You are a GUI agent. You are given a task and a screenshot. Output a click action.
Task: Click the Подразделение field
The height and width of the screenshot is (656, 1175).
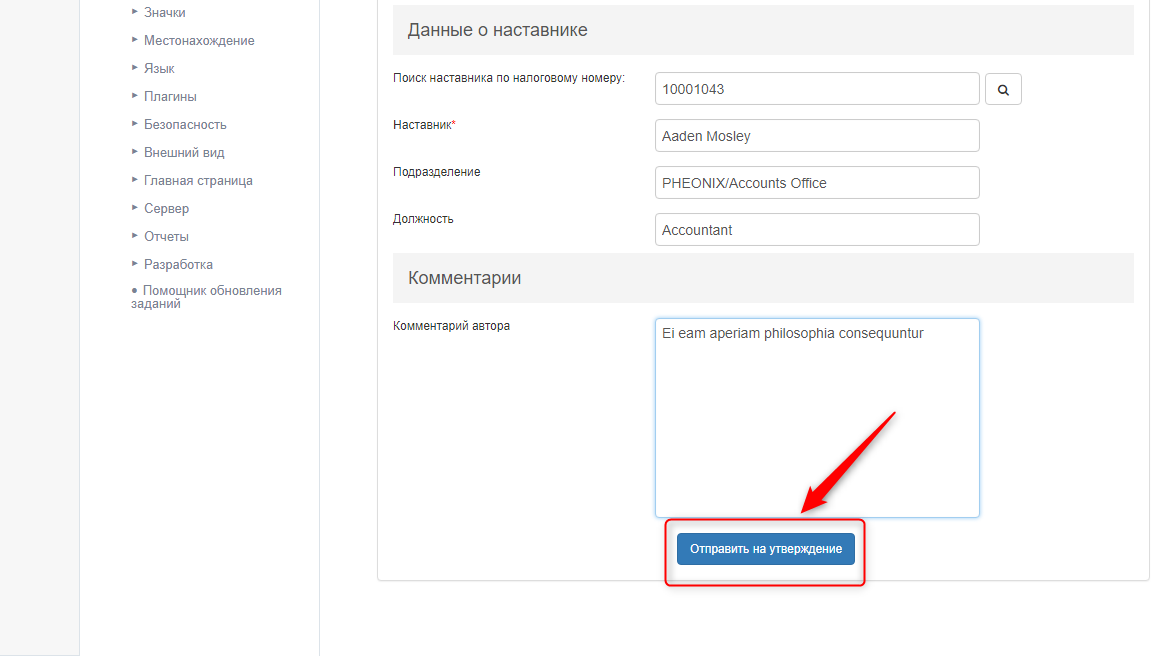[817, 183]
